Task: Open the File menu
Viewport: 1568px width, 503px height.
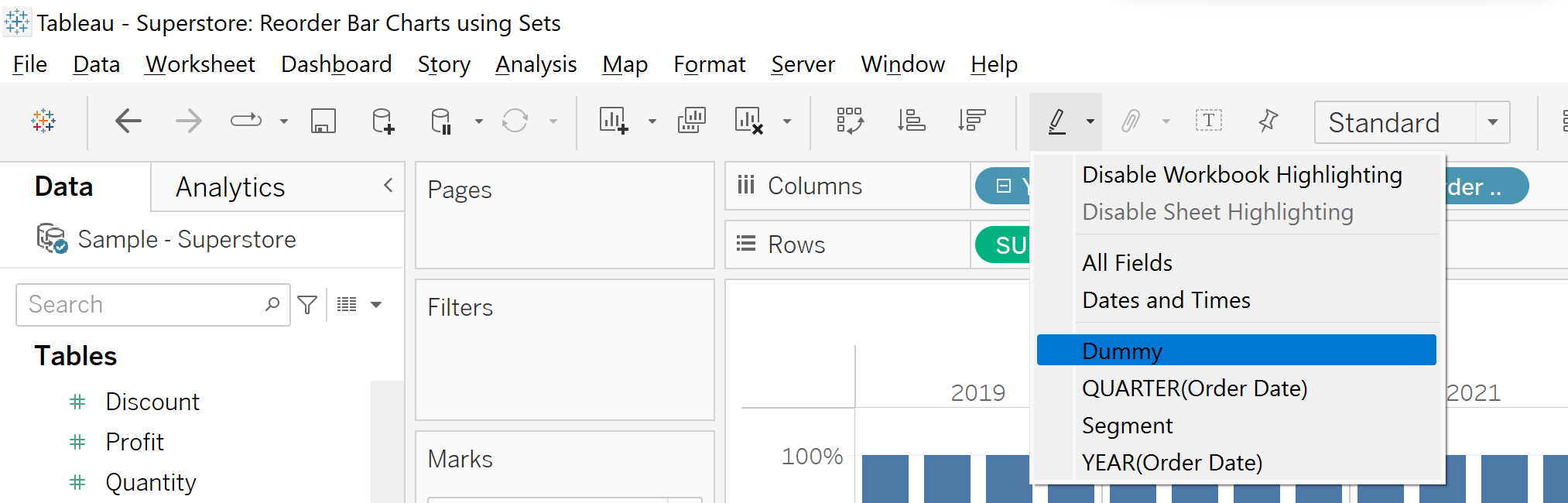Action: (x=30, y=64)
